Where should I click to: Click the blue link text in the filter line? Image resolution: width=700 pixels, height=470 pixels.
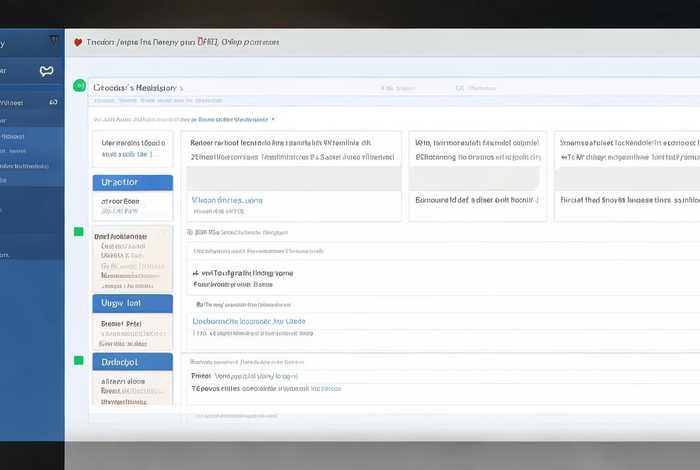230,120
